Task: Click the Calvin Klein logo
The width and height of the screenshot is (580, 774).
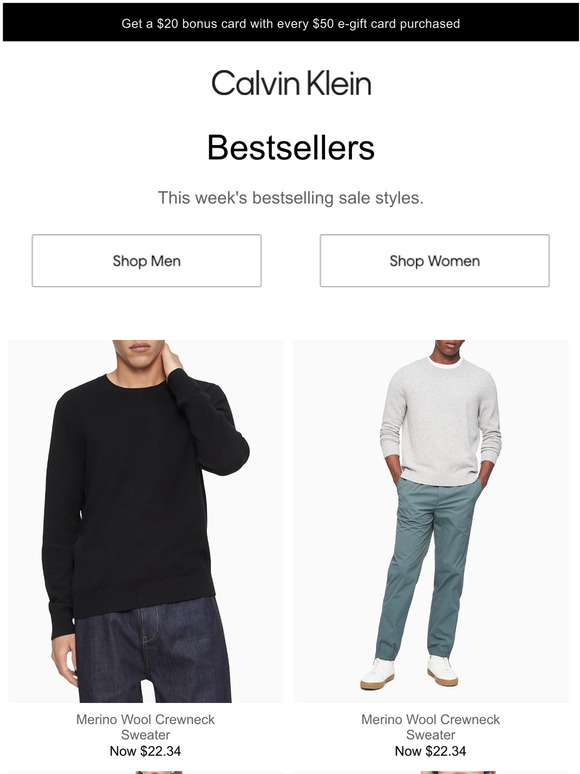Action: click(x=291, y=83)
